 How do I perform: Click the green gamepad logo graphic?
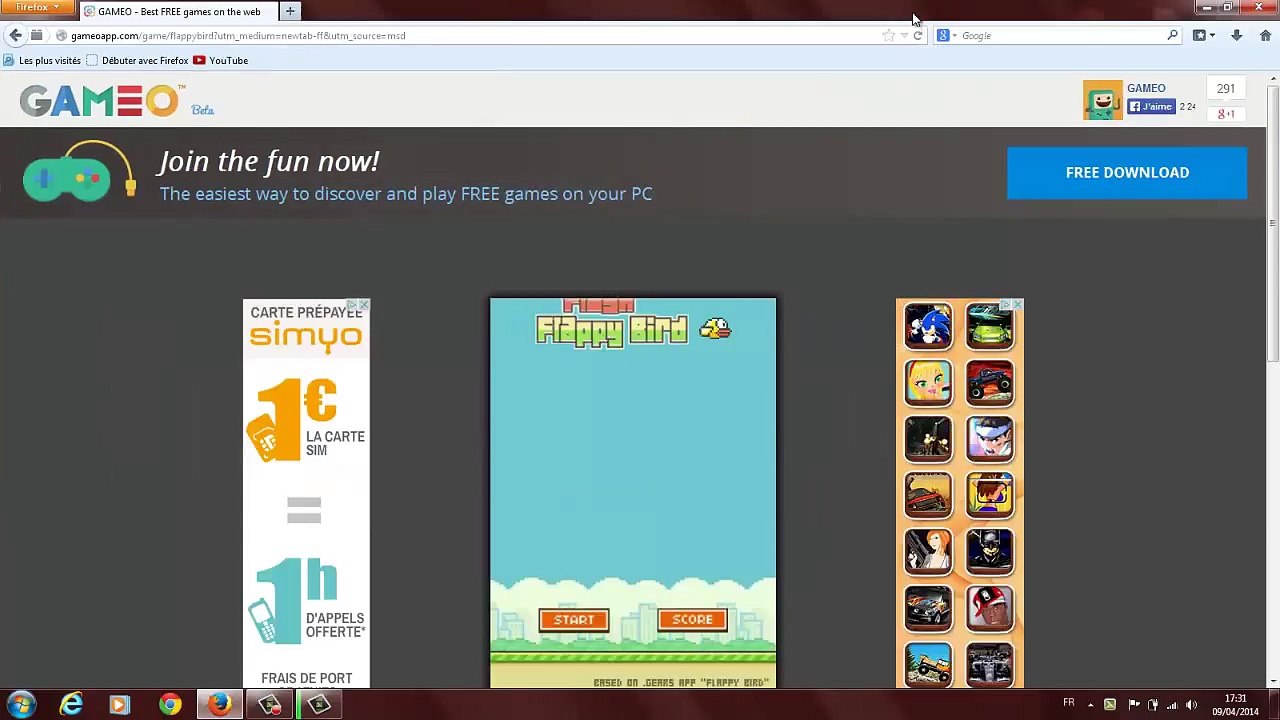click(79, 171)
